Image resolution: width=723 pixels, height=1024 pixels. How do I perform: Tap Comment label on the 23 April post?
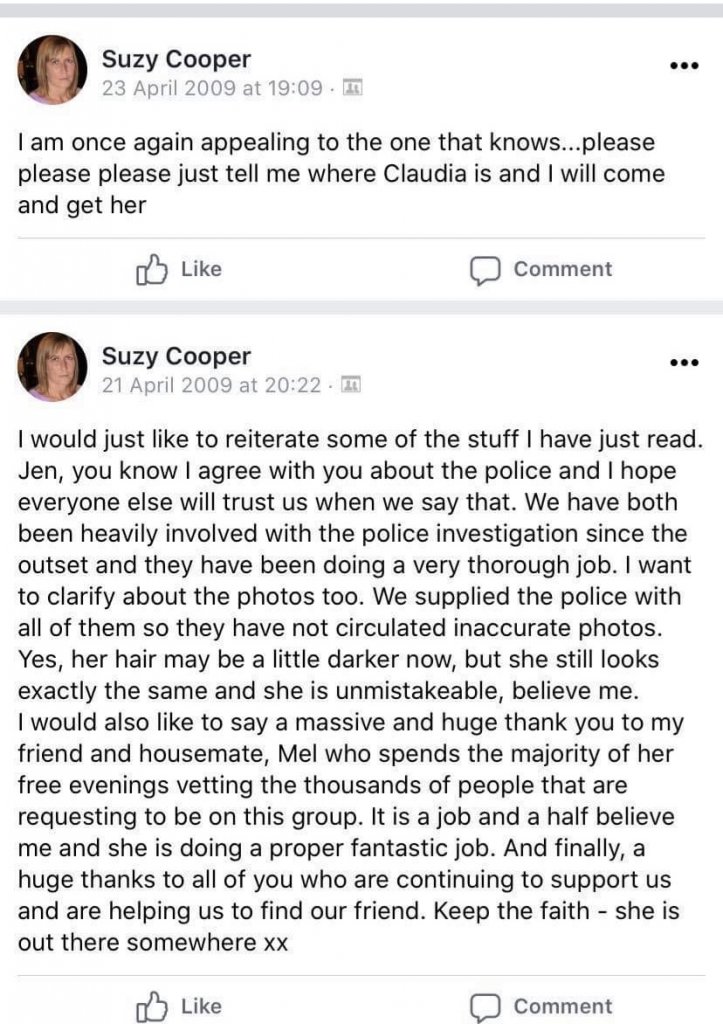tap(562, 269)
